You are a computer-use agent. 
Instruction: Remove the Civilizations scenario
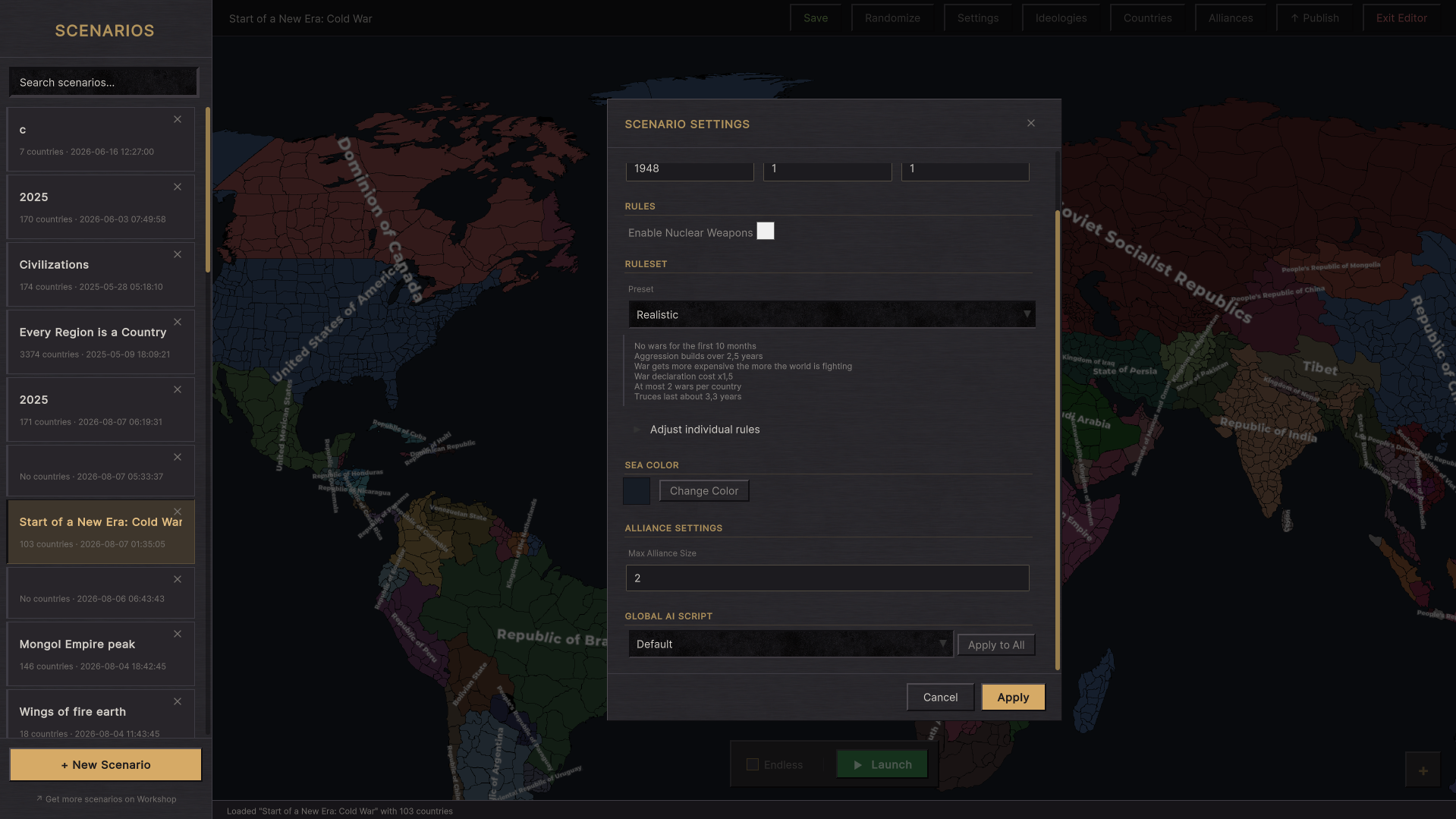[178, 254]
